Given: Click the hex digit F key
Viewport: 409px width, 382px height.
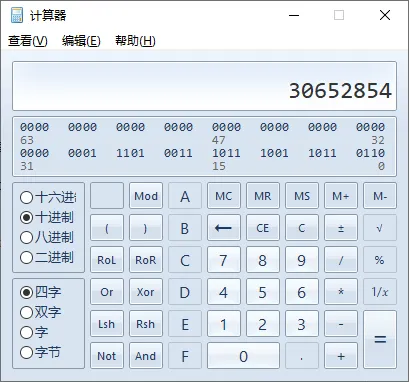Looking at the screenshot, I should 185,356.
